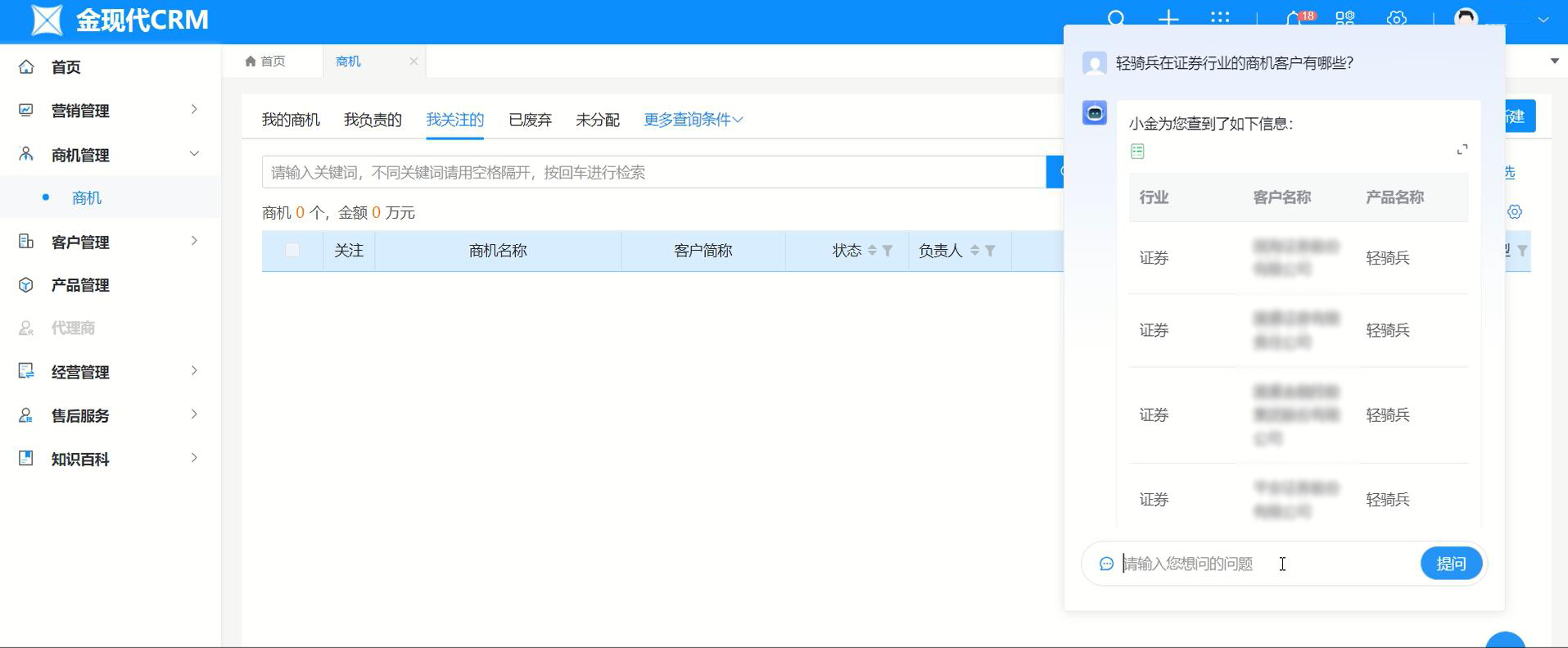Close the 商机 page tab
The image size is (1568, 648).
click(413, 61)
